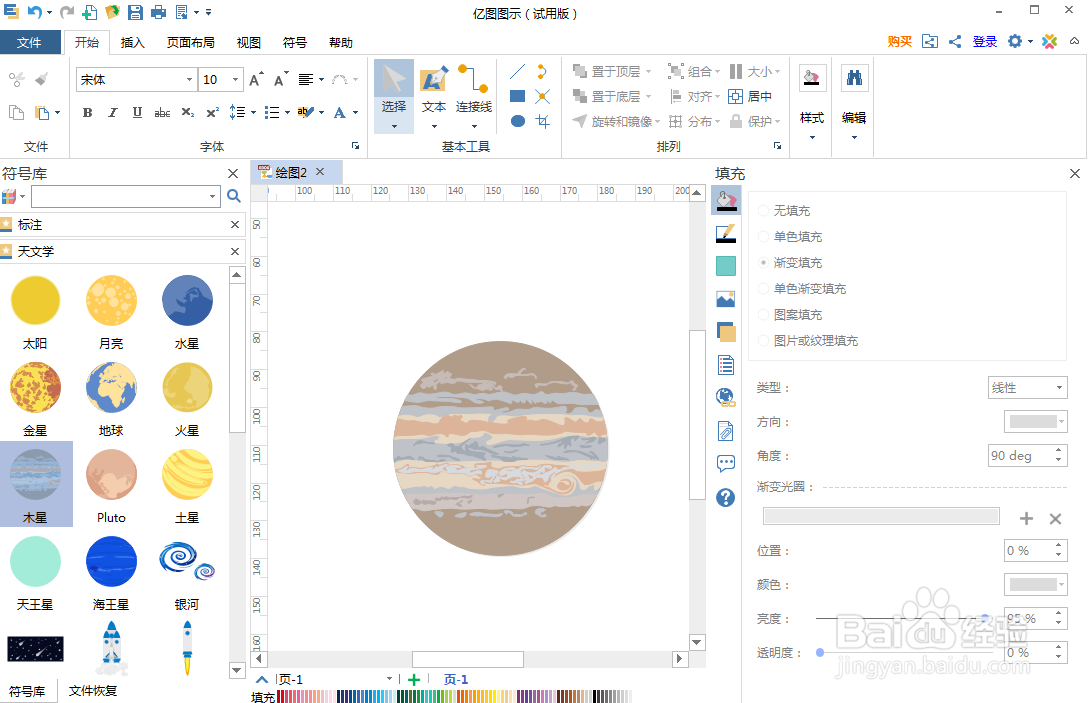Add a new page with green plus
Screen dimensions: 1089x703
coord(414,679)
